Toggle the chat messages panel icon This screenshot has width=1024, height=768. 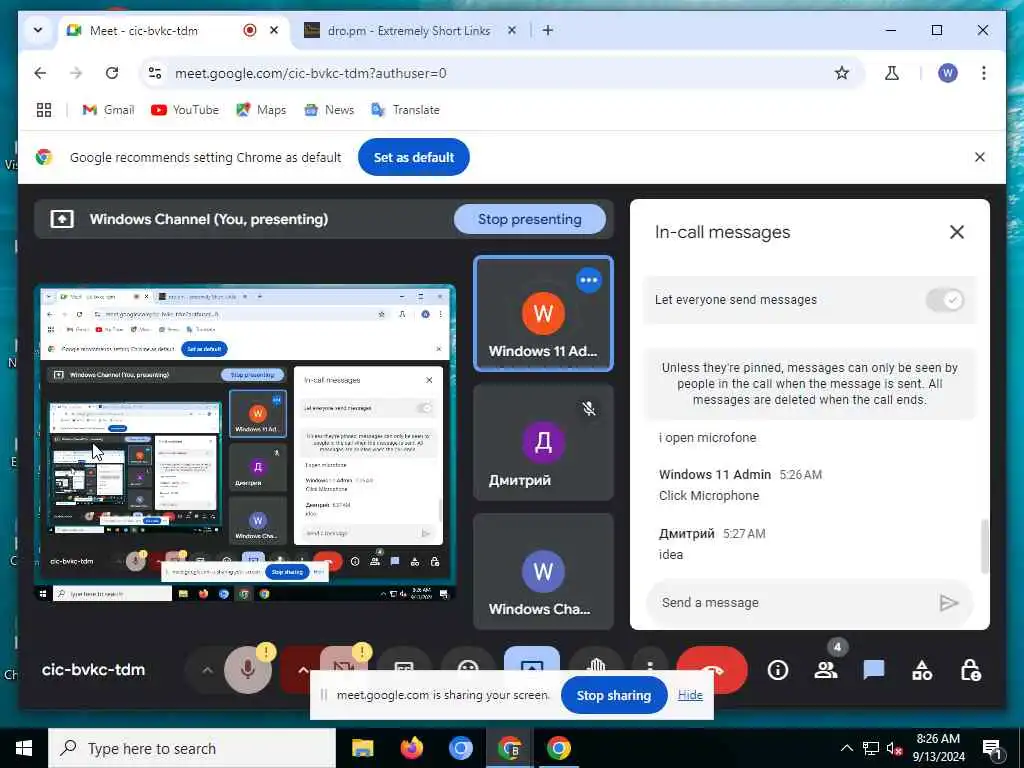[x=874, y=670]
